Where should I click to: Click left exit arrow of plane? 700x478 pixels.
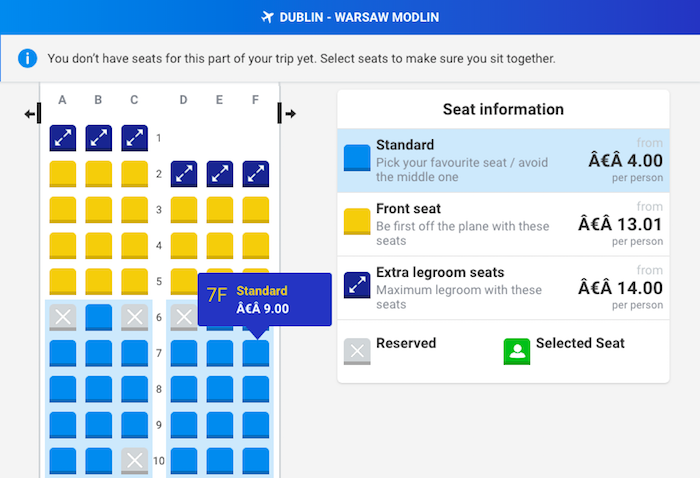pos(29,114)
